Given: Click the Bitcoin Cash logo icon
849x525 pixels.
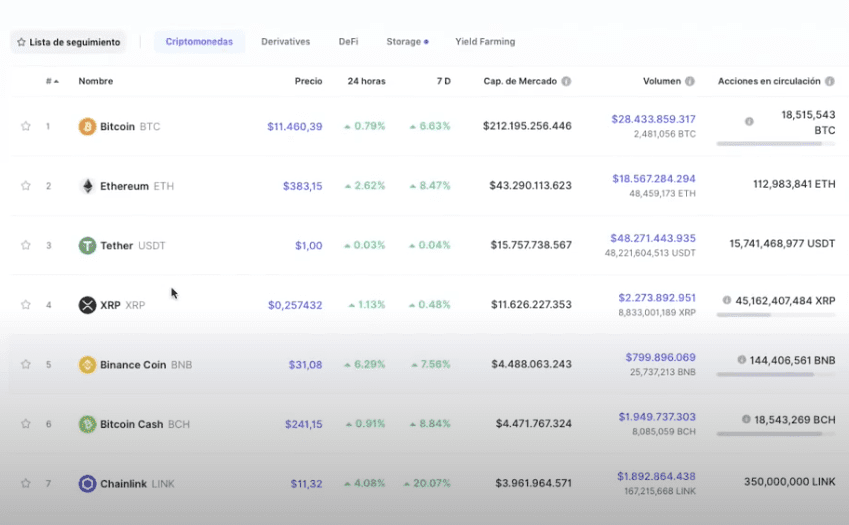Looking at the screenshot, I should [x=87, y=424].
